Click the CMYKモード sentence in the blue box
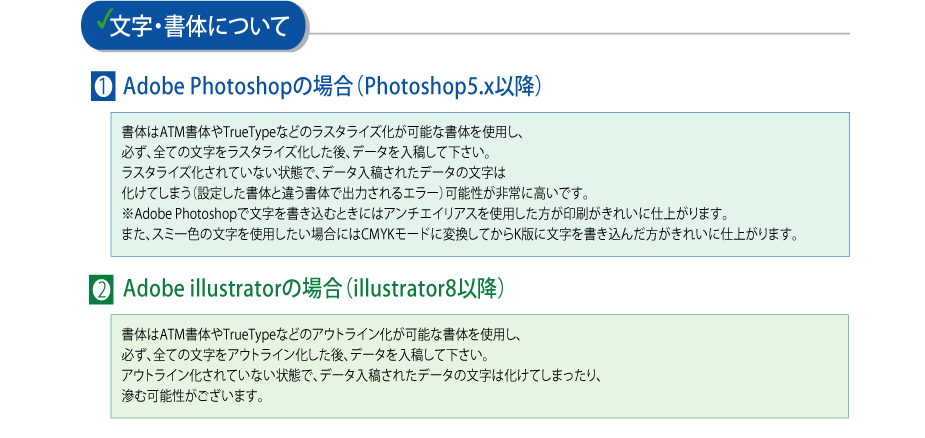Screen dimensions: 925x438 pyautogui.click(x=460, y=234)
